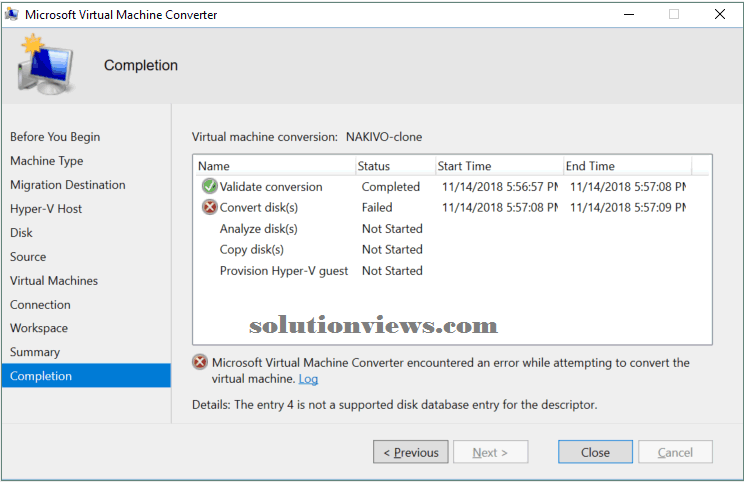Click the Microsoft Virtual Machine Converter title bar icon

(x=12, y=14)
